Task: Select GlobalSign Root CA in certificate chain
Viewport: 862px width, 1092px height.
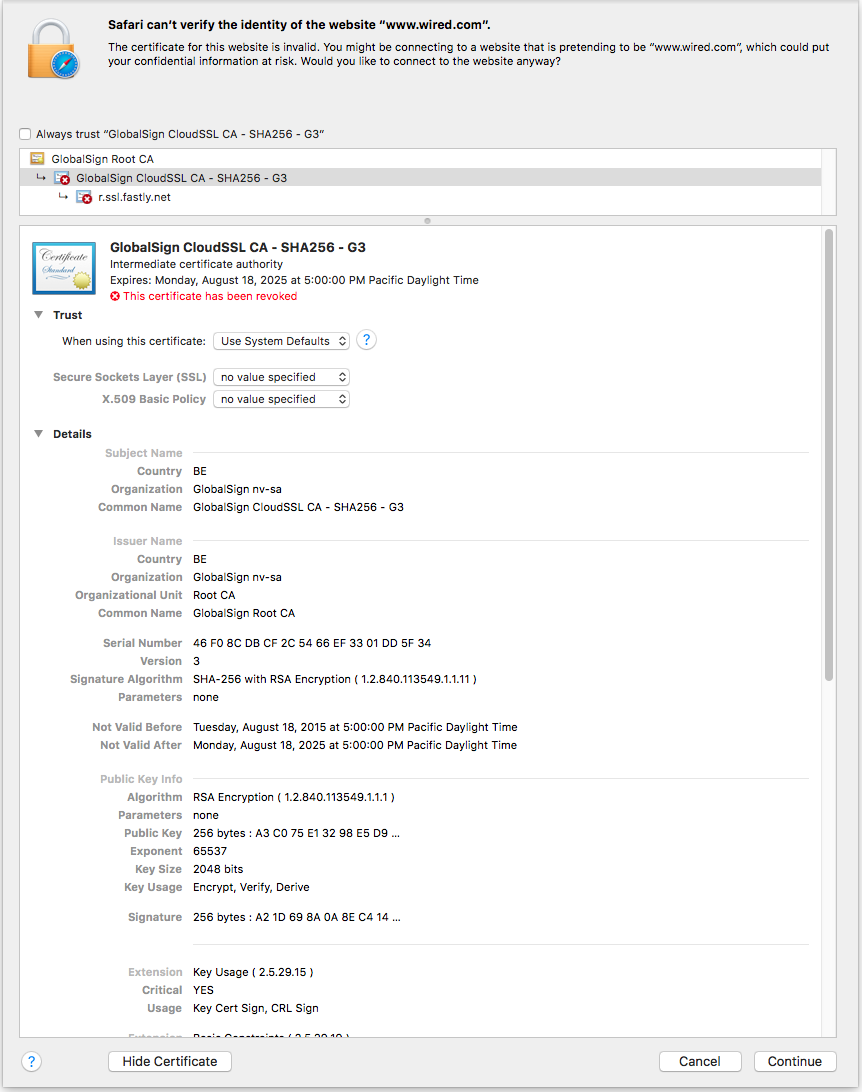Action: coord(421,159)
